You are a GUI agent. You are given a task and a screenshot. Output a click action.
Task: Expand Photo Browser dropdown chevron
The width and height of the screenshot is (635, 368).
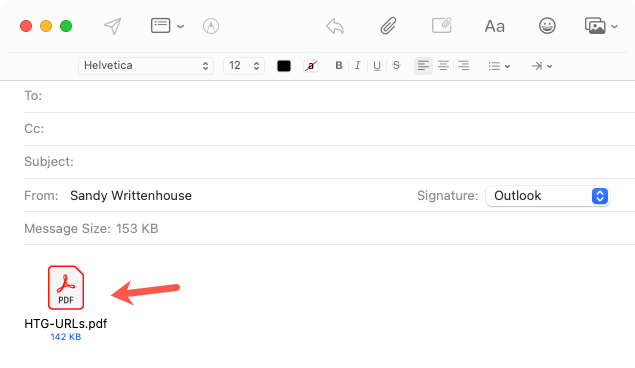click(x=614, y=27)
